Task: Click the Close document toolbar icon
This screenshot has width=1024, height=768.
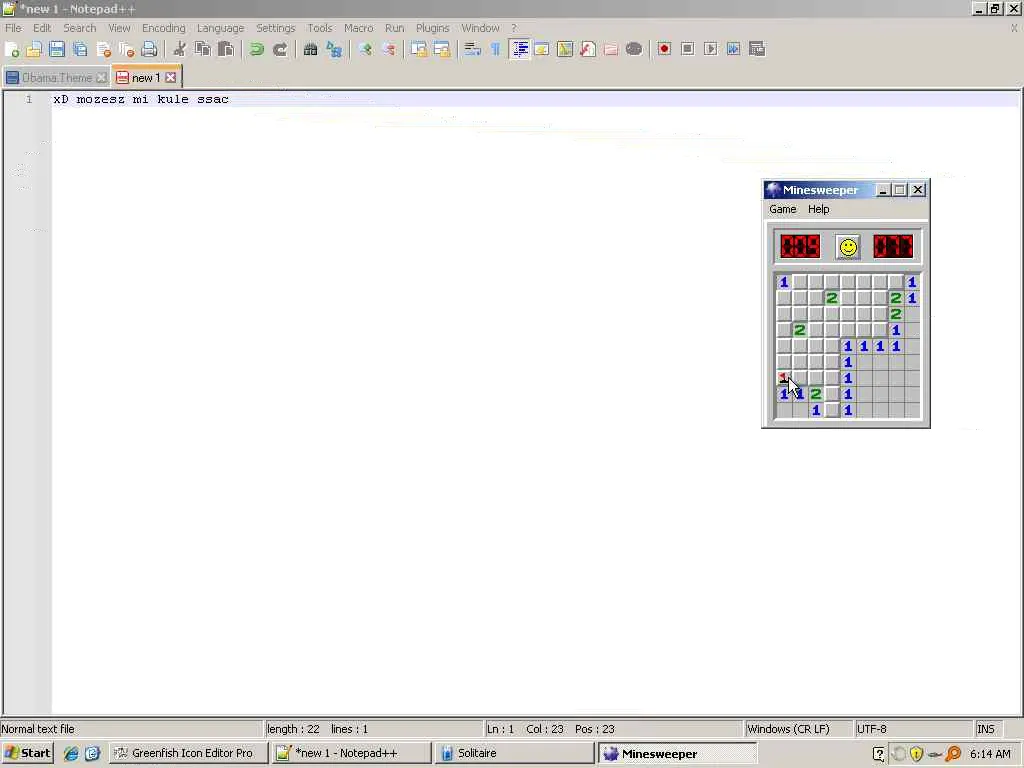Action: click(x=103, y=49)
